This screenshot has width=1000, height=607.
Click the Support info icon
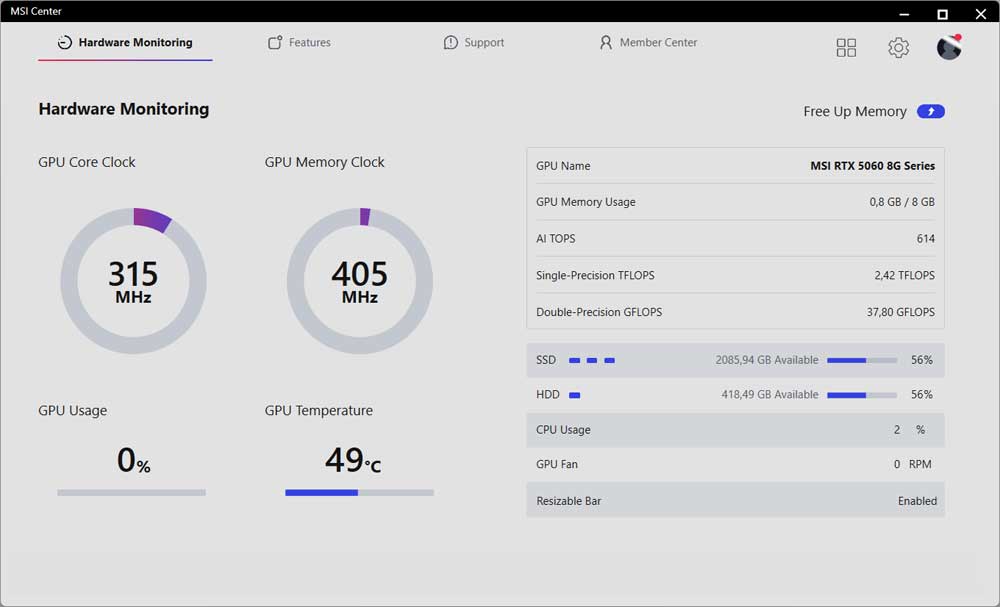point(449,42)
